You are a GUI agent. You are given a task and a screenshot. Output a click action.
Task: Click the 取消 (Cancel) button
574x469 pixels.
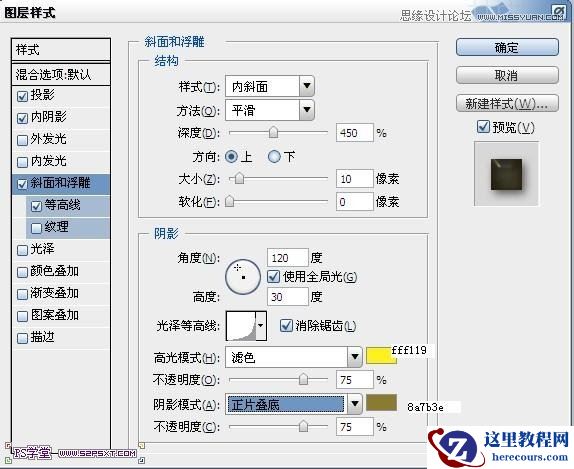coord(507,75)
